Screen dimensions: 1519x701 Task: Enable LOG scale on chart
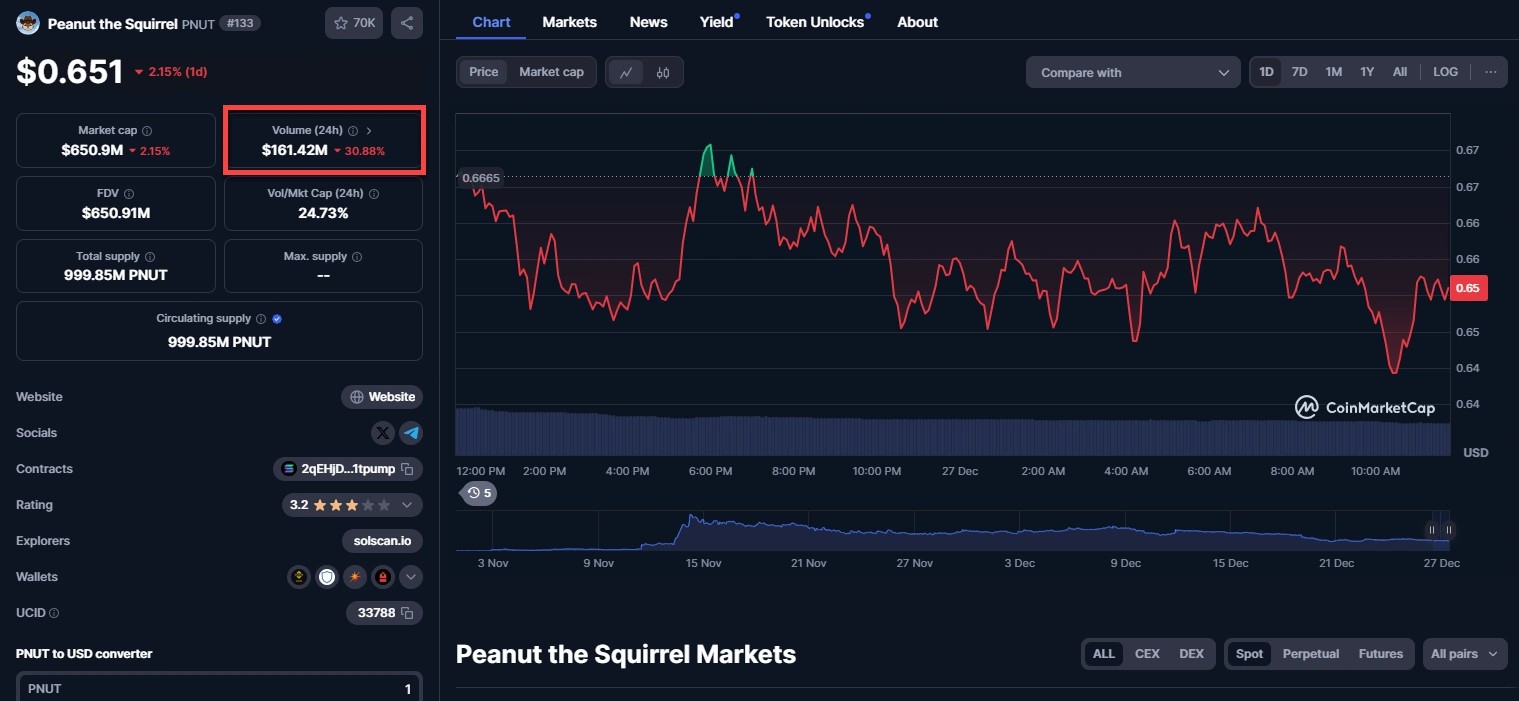[x=1445, y=72]
